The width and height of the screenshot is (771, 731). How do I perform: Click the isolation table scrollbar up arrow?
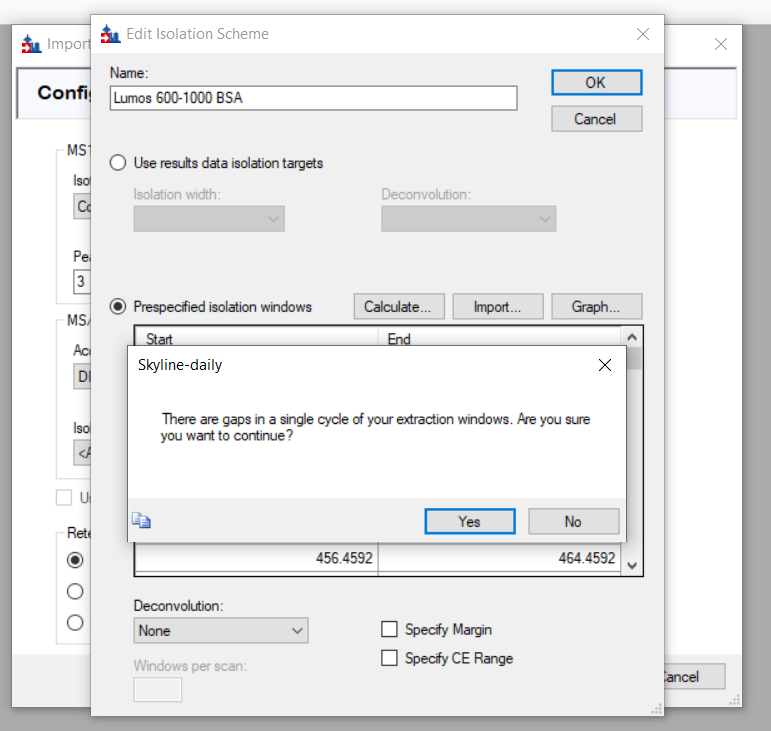[x=631, y=336]
